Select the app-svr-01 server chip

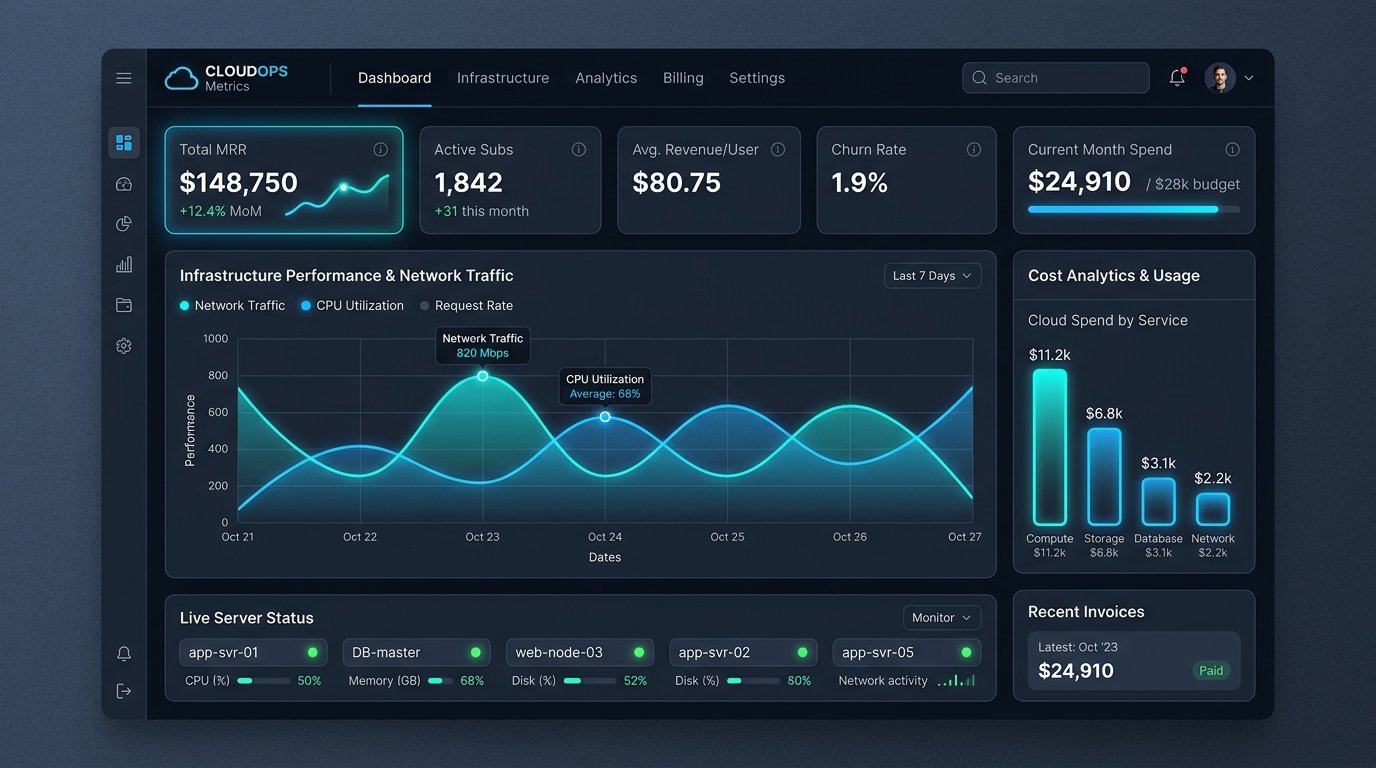tap(253, 652)
